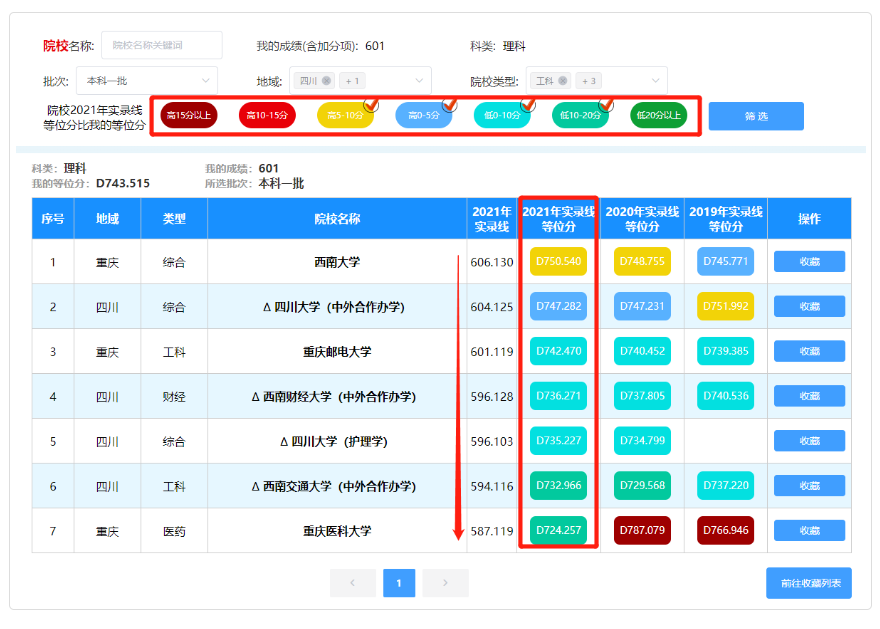This screenshot has height=629, width=880.
Task: Toggle the 高15分以上 filter pill
Action: click(189, 116)
